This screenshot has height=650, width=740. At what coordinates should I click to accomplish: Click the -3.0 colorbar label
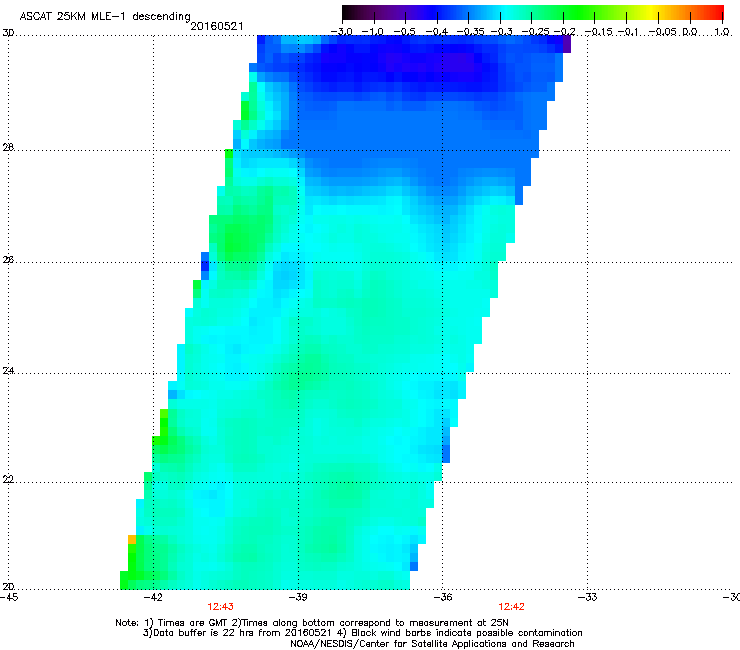click(341, 32)
